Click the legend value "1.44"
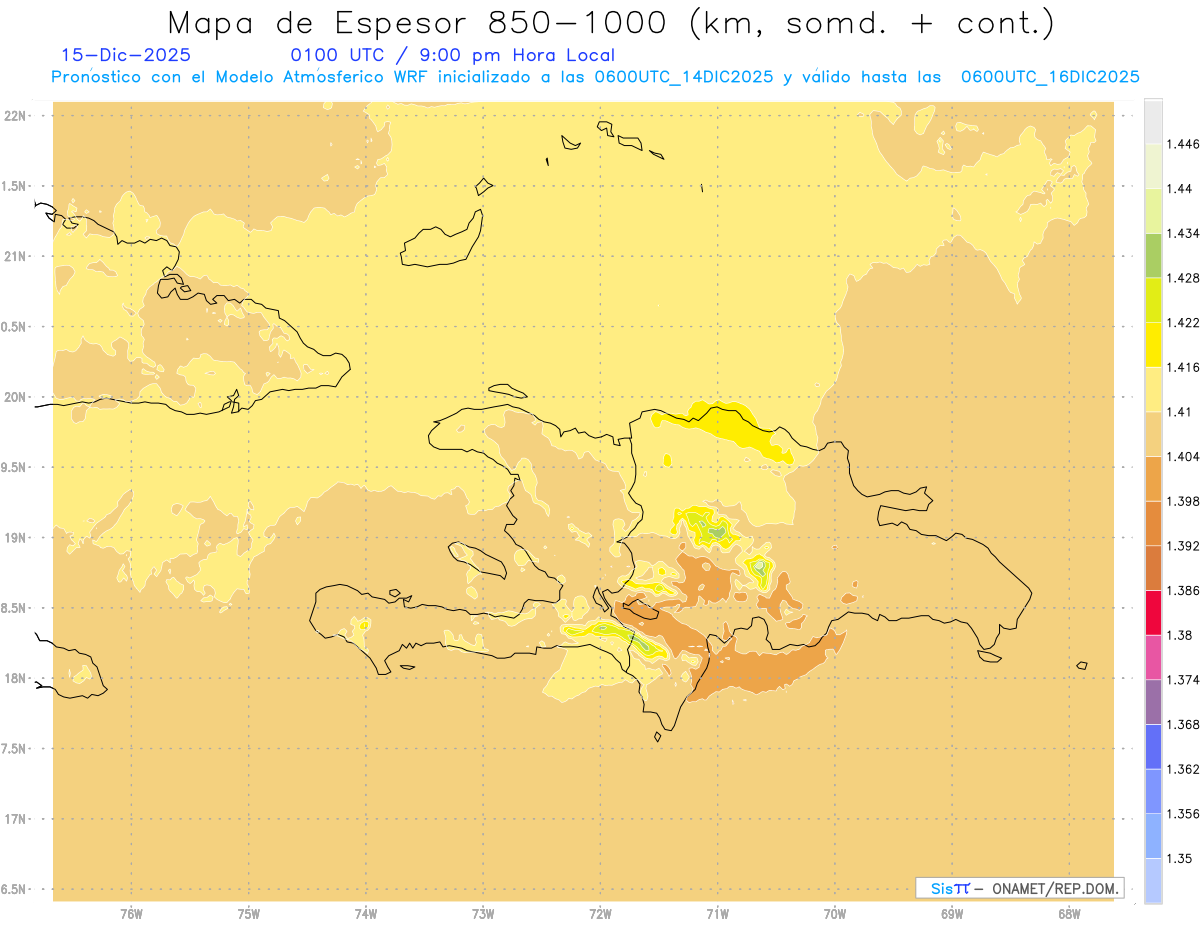Viewport: 1200px width, 927px height. click(1179, 189)
